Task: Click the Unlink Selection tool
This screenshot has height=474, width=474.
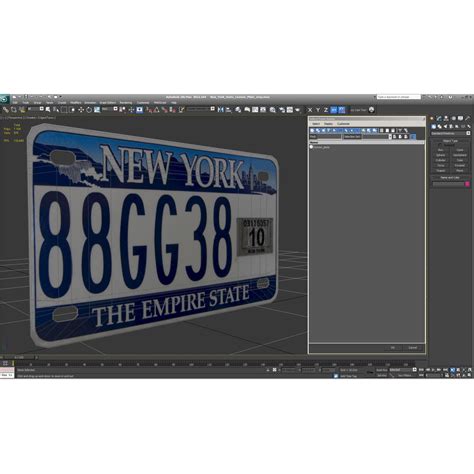Action: click(14, 109)
